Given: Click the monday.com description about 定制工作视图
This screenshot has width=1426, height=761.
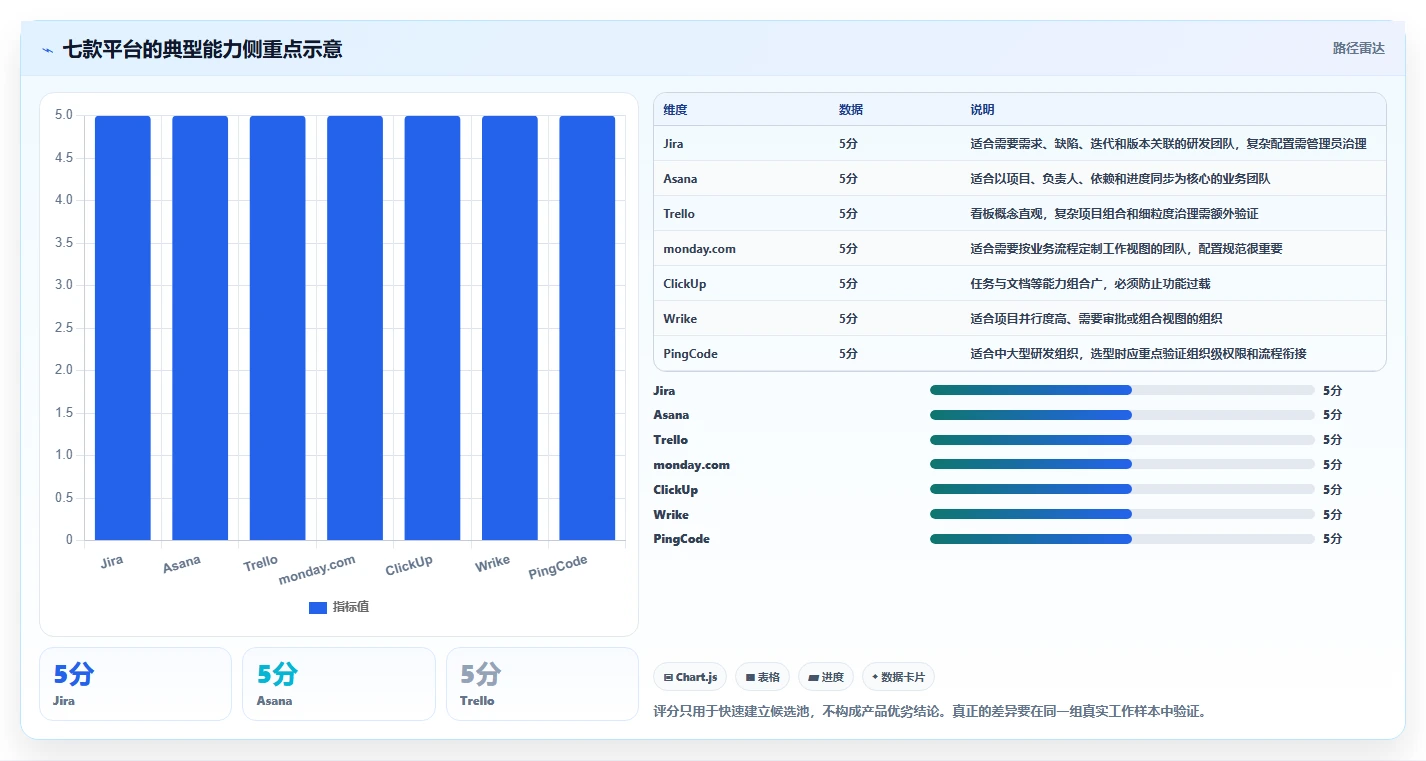Looking at the screenshot, I should pos(1126,249).
